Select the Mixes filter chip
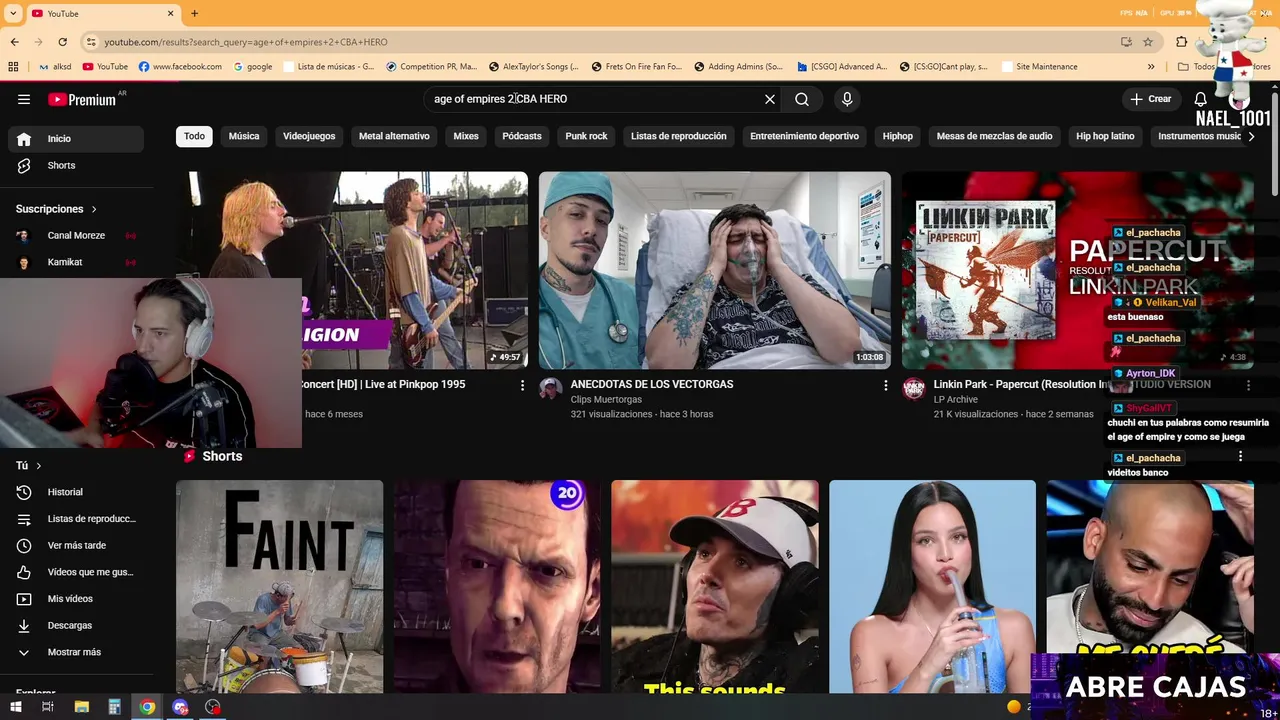This screenshot has width=1280, height=720. (466, 136)
